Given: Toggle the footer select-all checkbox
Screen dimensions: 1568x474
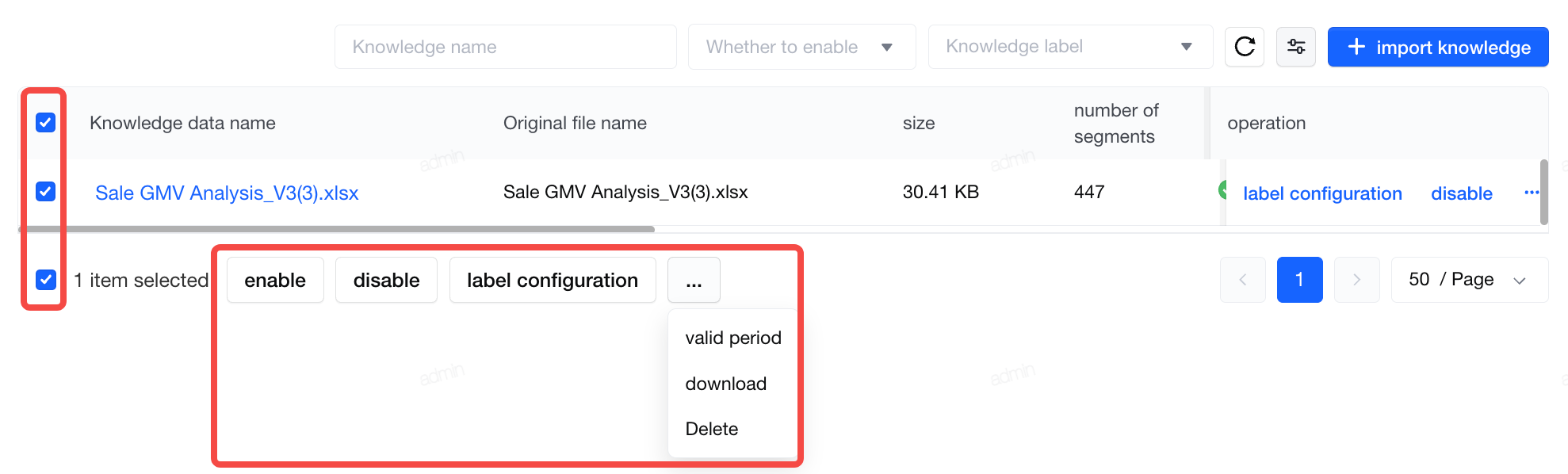Looking at the screenshot, I should click(x=45, y=280).
